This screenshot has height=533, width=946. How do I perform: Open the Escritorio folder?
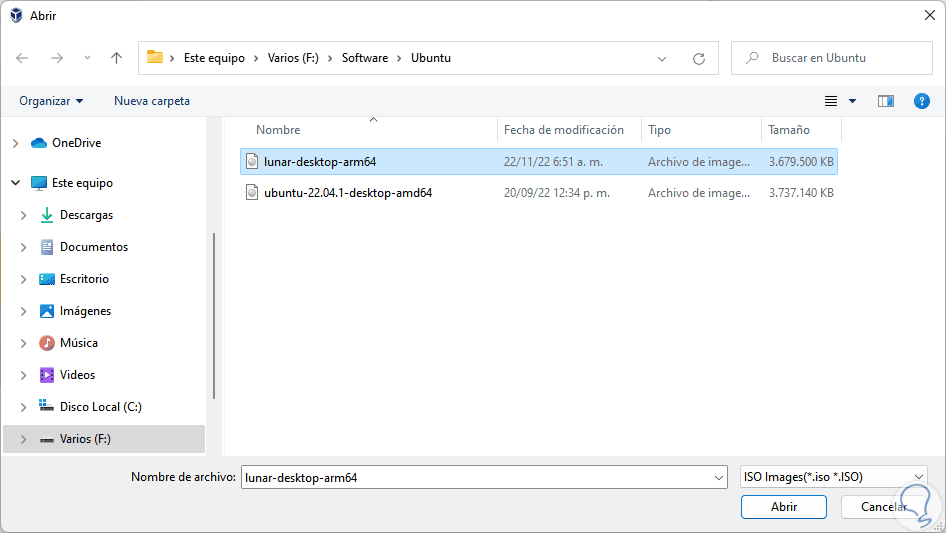click(x=84, y=279)
